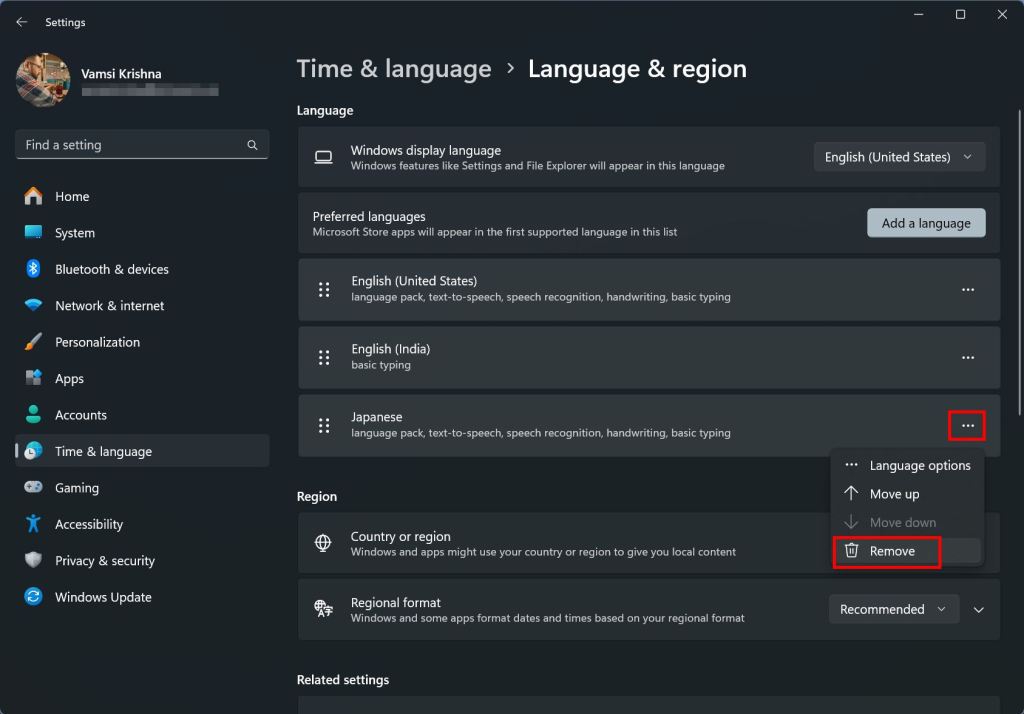Click the Windows display language laptop icon
1024x714 pixels.
tap(323, 157)
